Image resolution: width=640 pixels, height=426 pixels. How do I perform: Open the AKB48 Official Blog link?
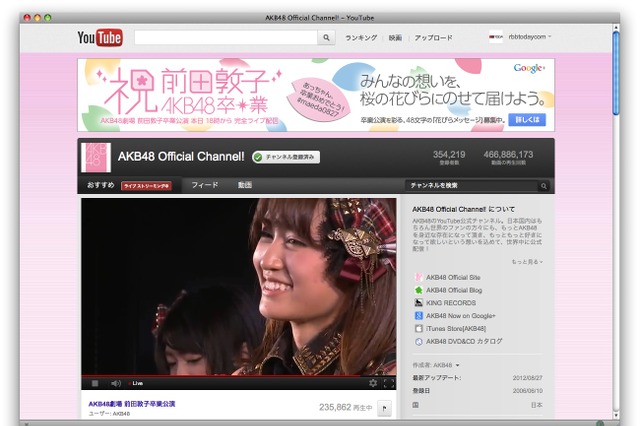pos(454,290)
